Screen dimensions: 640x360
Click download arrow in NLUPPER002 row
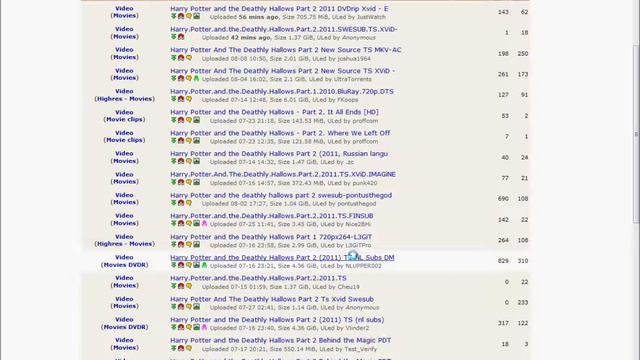tap(173, 265)
